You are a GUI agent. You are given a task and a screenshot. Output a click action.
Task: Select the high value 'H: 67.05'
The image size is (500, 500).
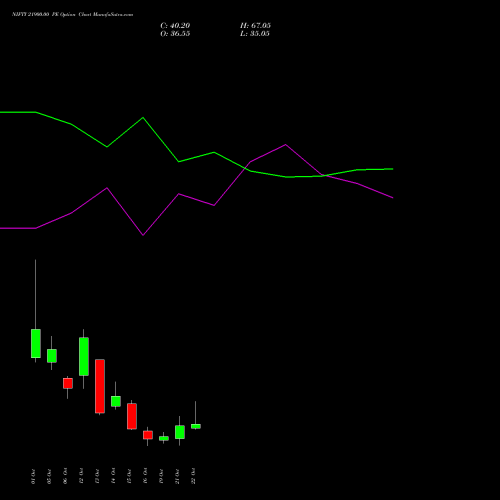(x=255, y=26)
